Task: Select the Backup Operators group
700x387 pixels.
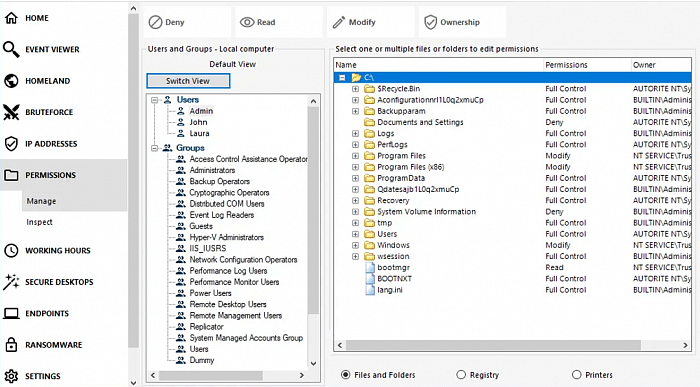Action: click(x=219, y=181)
